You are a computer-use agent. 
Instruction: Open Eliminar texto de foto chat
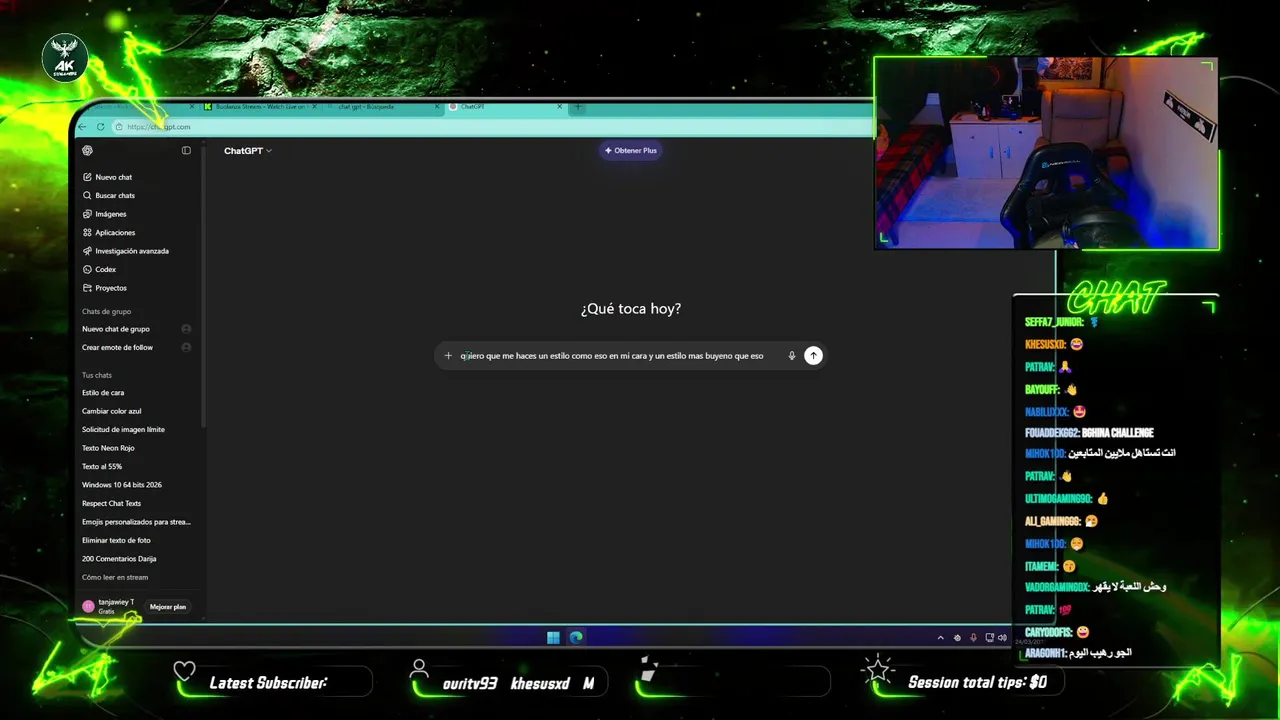[x=116, y=541]
